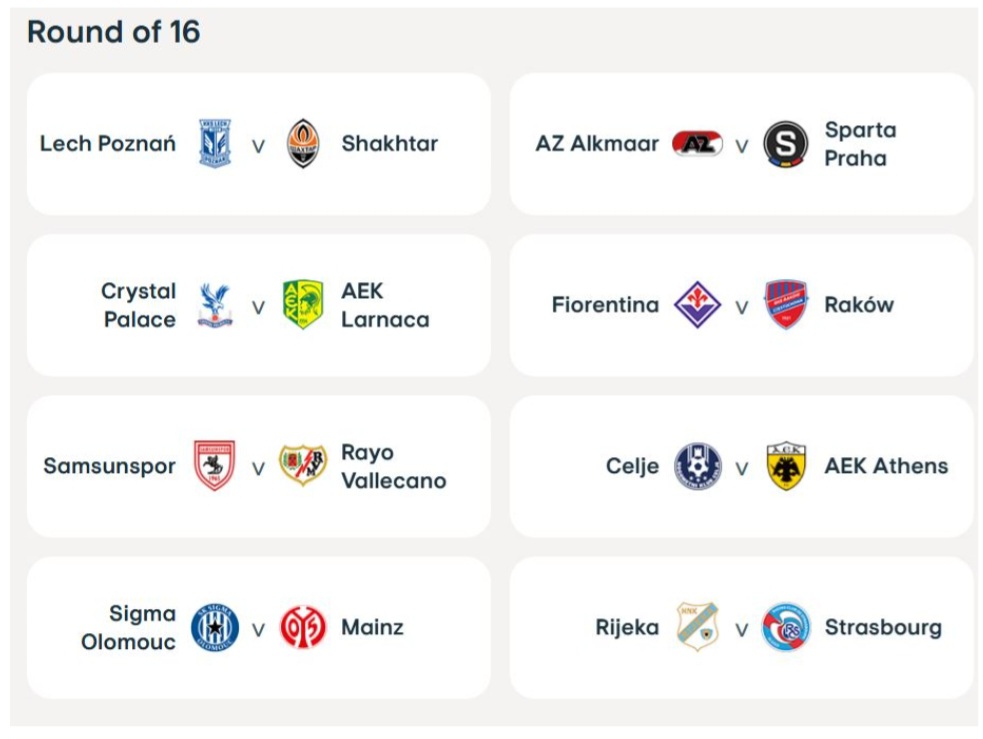Image resolution: width=983 pixels, height=739 pixels.
Task: Click the Fiorentina purple crest
Action: (x=697, y=305)
